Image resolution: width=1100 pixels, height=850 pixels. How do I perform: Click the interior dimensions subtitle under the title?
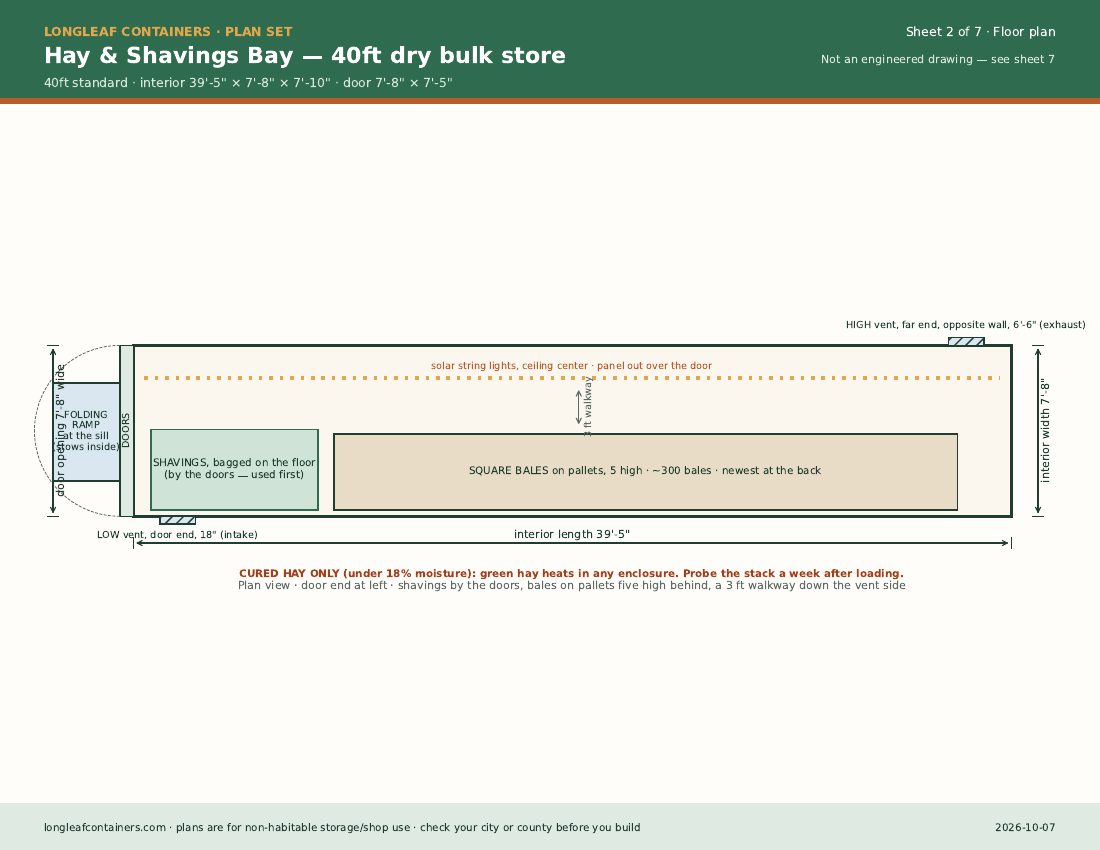tap(248, 83)
